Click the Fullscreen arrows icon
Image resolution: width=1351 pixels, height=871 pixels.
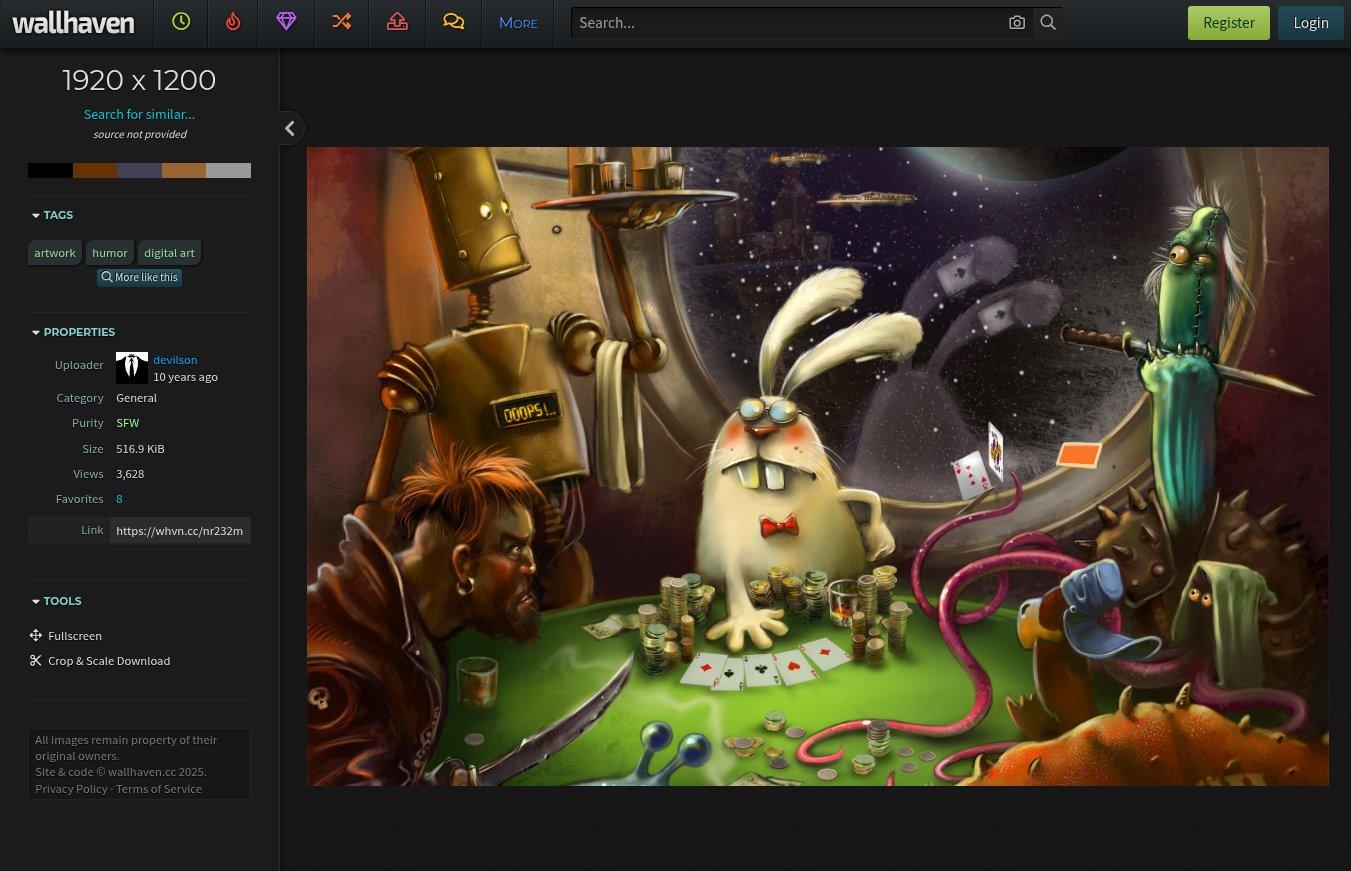(36, 635)
